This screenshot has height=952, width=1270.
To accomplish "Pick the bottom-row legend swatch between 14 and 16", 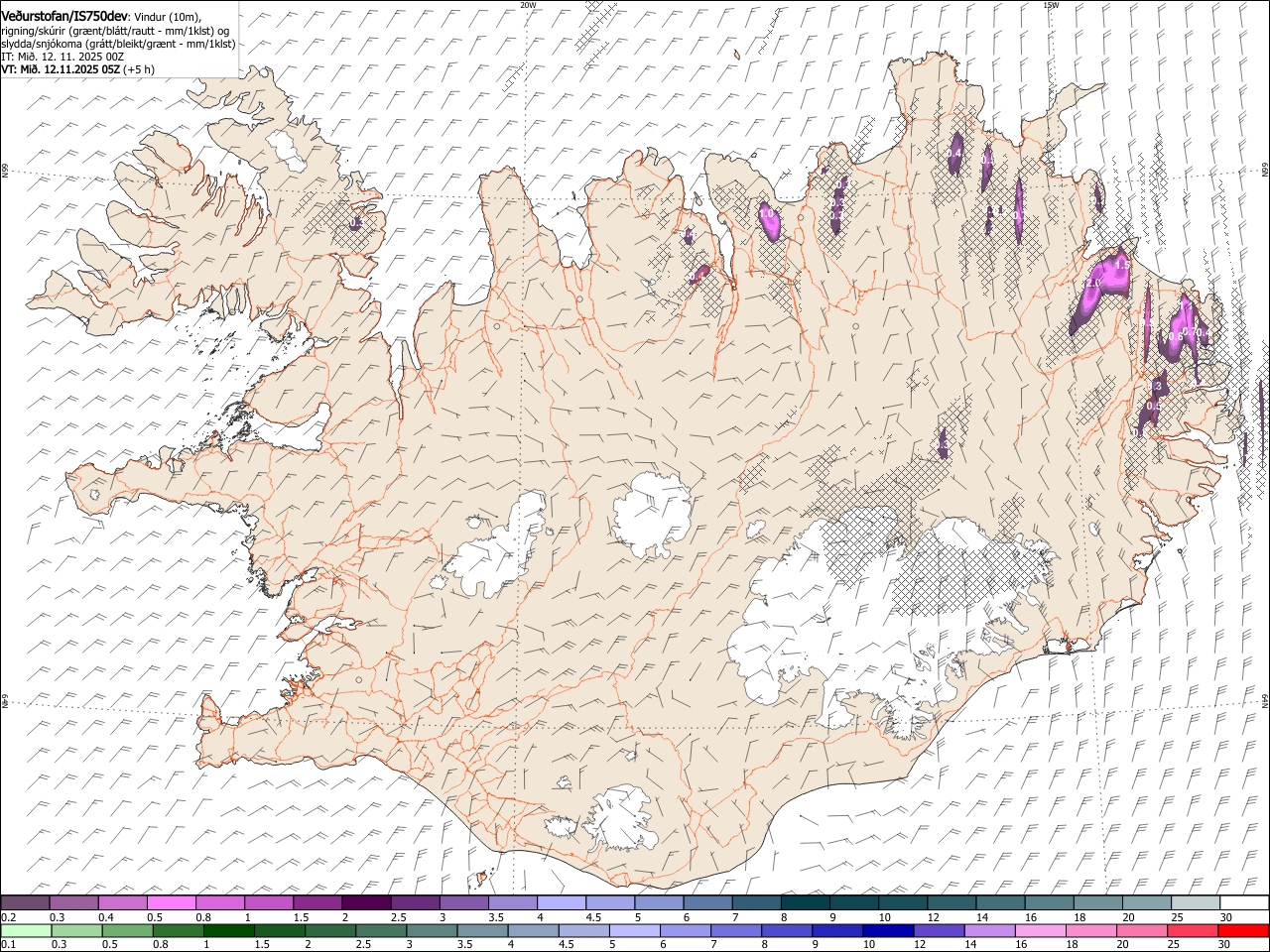I will (x=989, y=931).
